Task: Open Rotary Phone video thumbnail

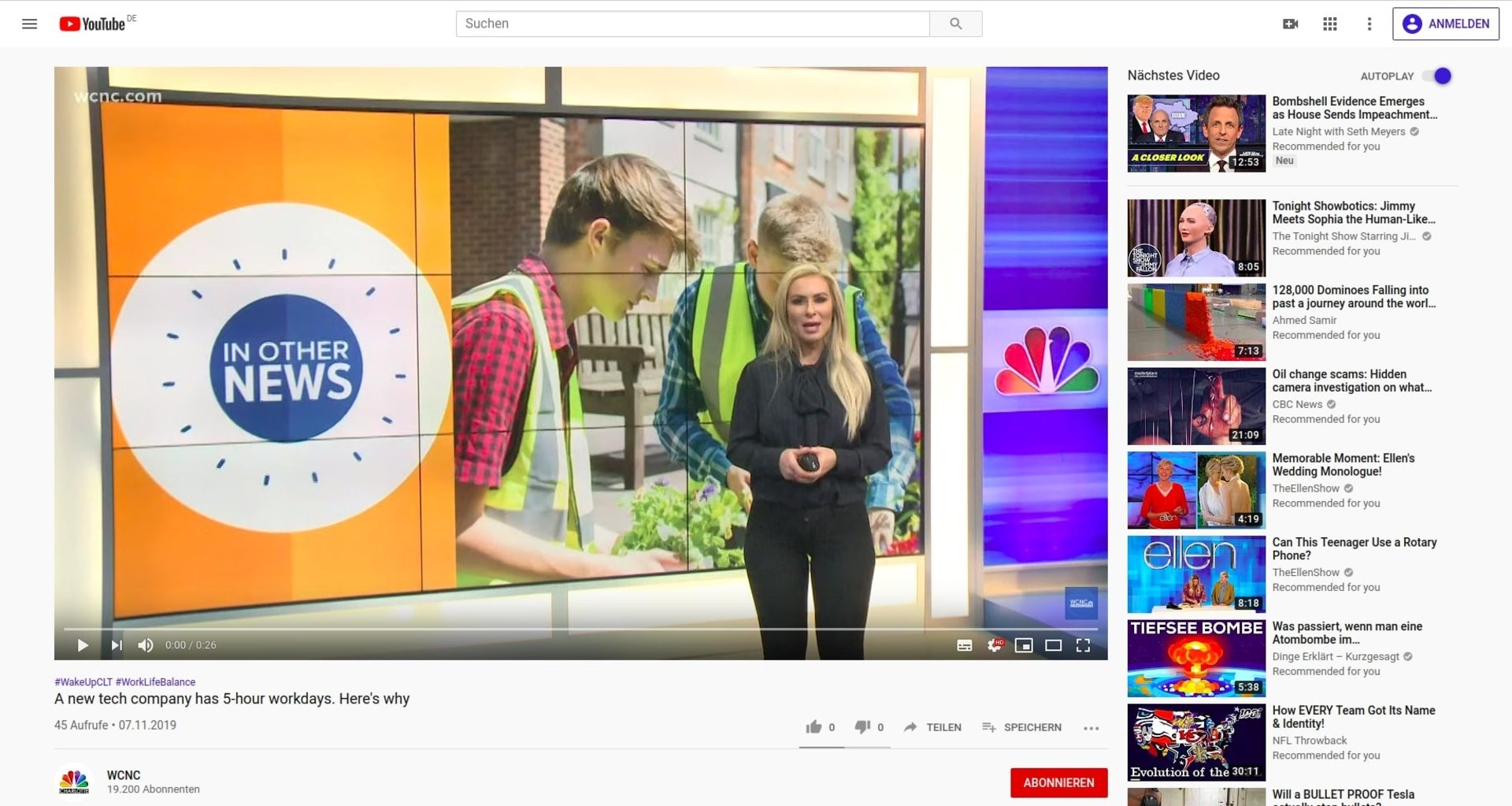Action: coord(1196,574)
